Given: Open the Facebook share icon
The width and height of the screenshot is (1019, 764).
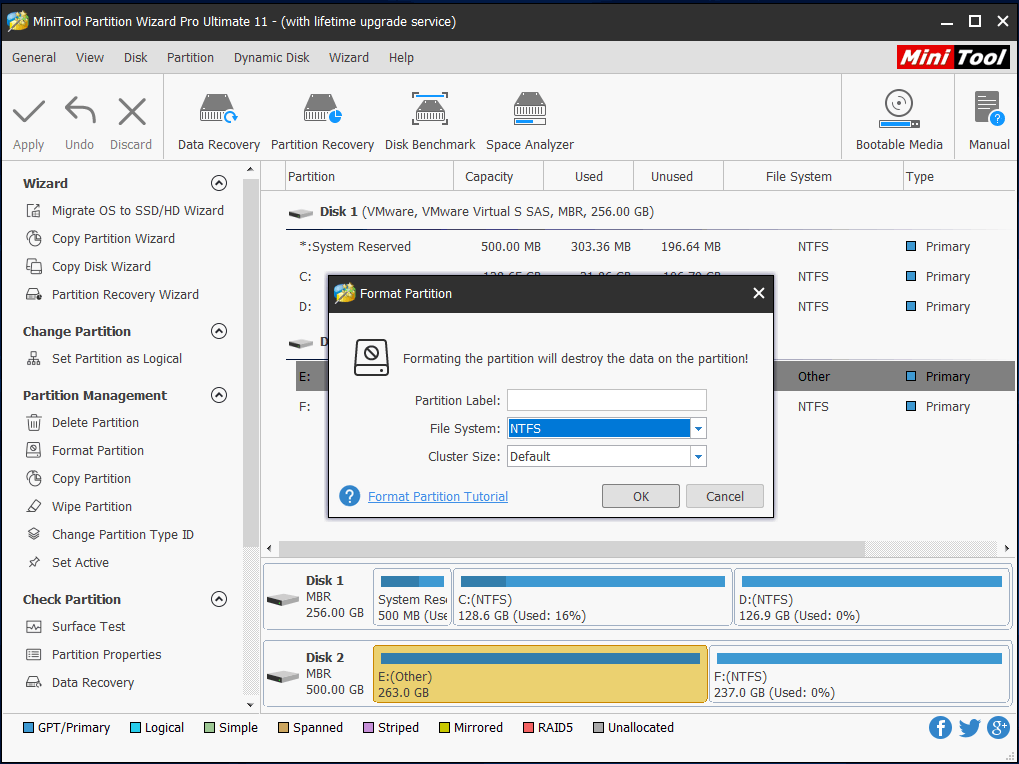Looking at the screenshot, I should 940,727.
